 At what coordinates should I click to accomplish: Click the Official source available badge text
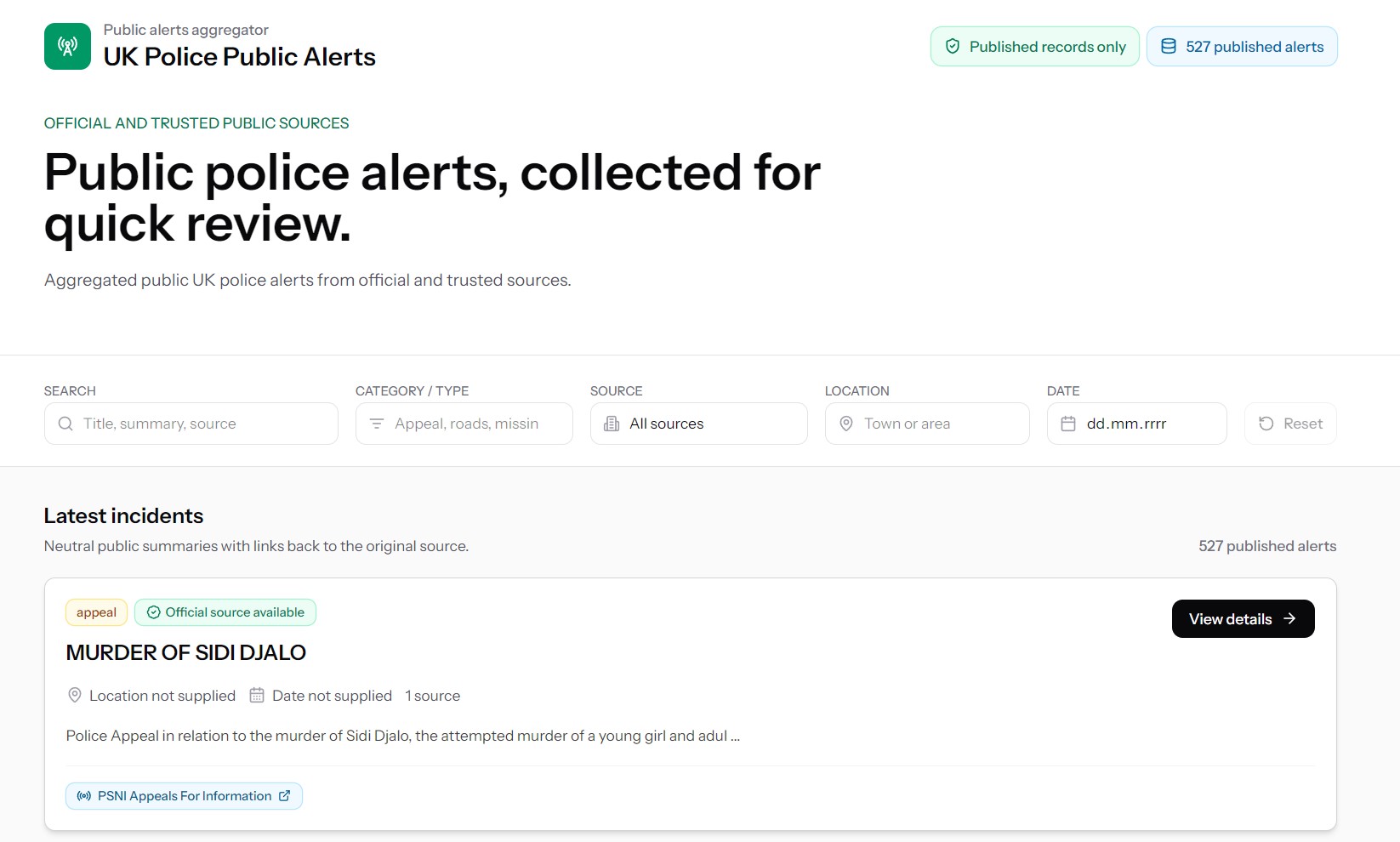pos(235,612)
